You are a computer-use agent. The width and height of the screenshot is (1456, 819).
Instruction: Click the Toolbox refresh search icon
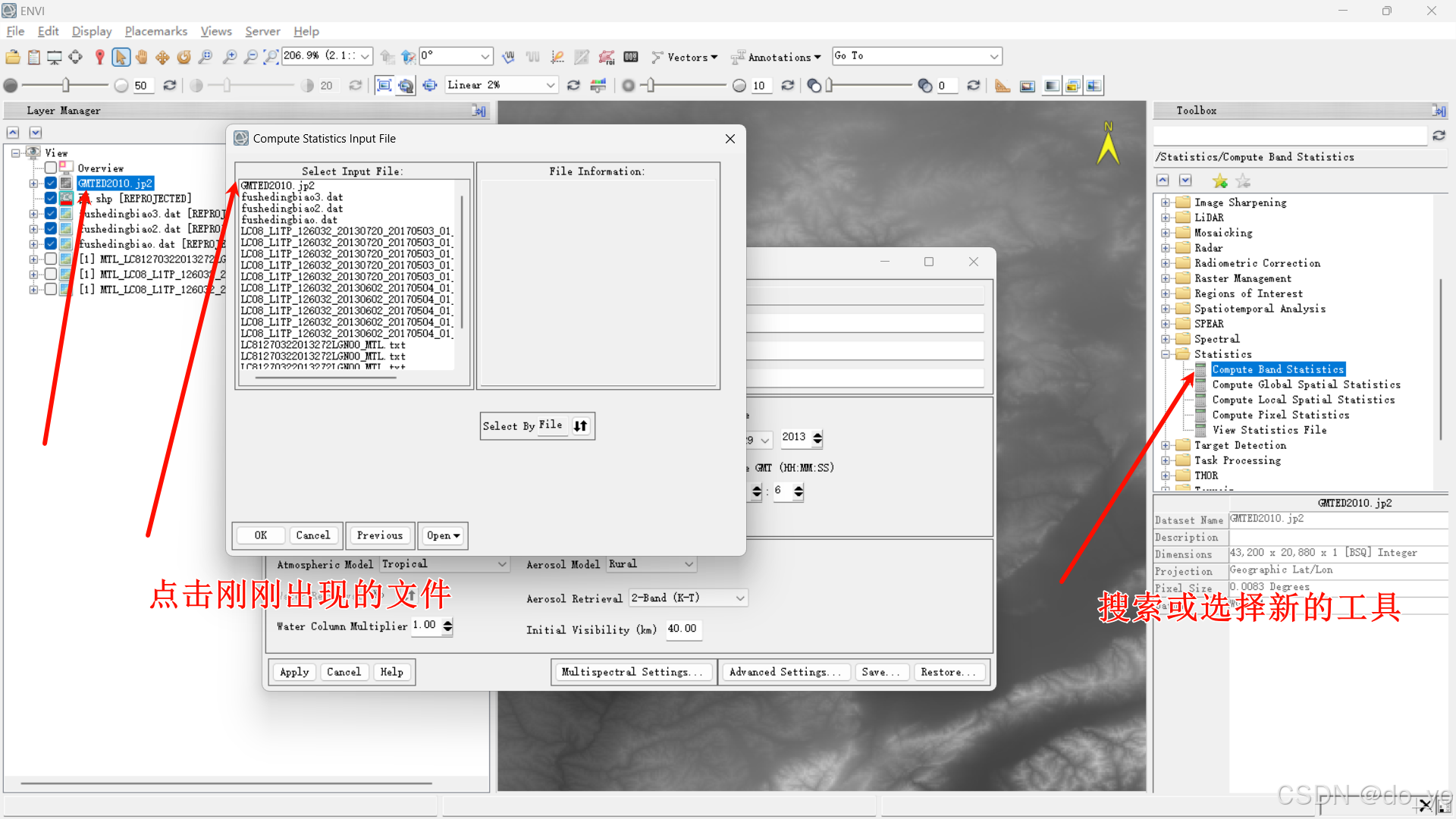click(1439, 136)
